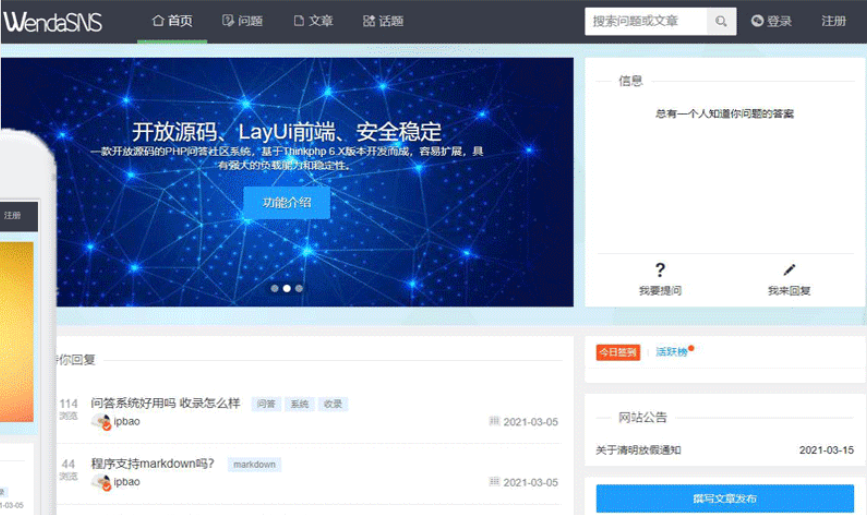Click date icon beside first 2021-03-05
The width and height of the screenshot is (867, 515).
494,421
